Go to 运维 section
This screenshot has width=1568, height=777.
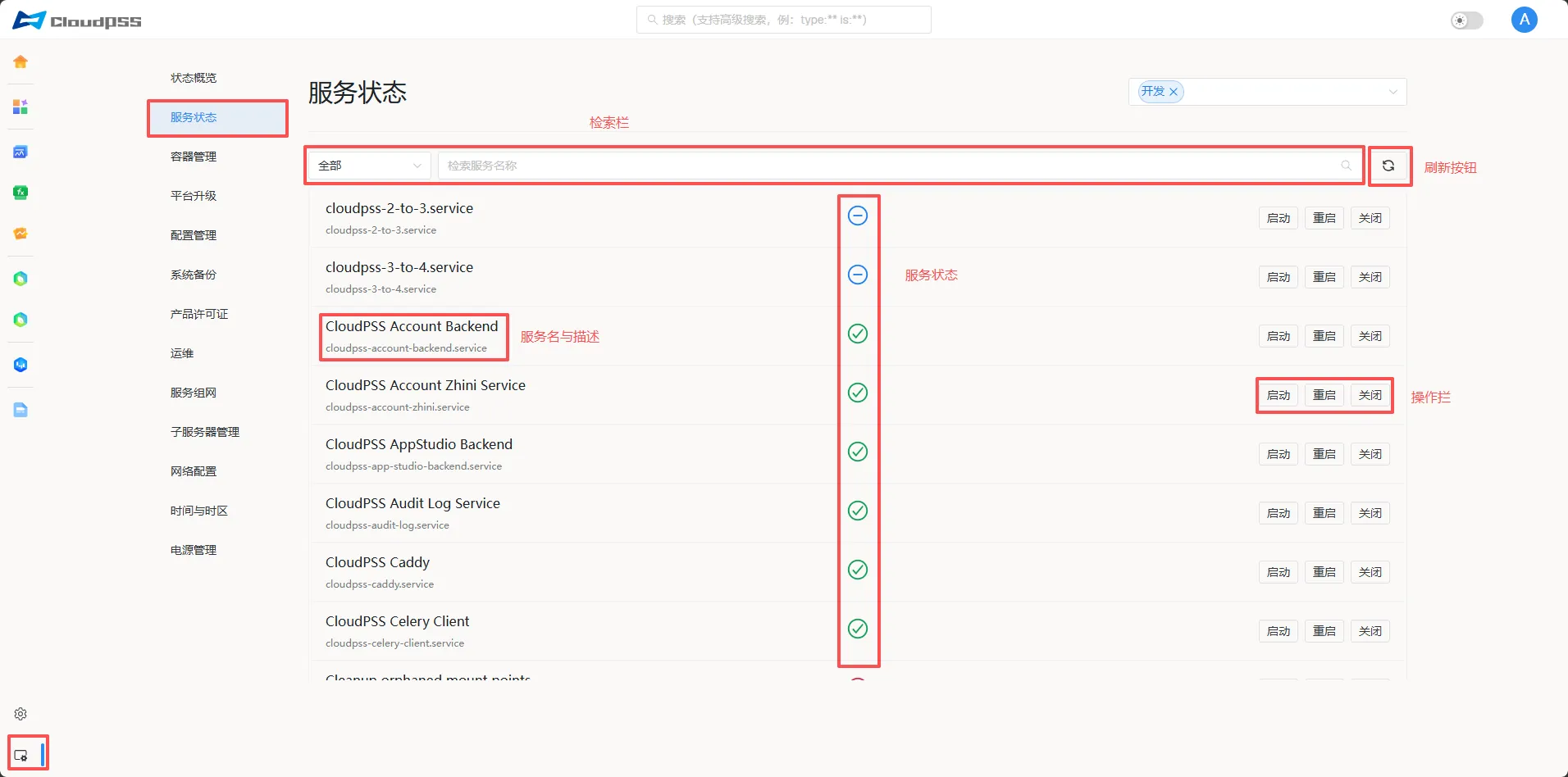[182, 353]
